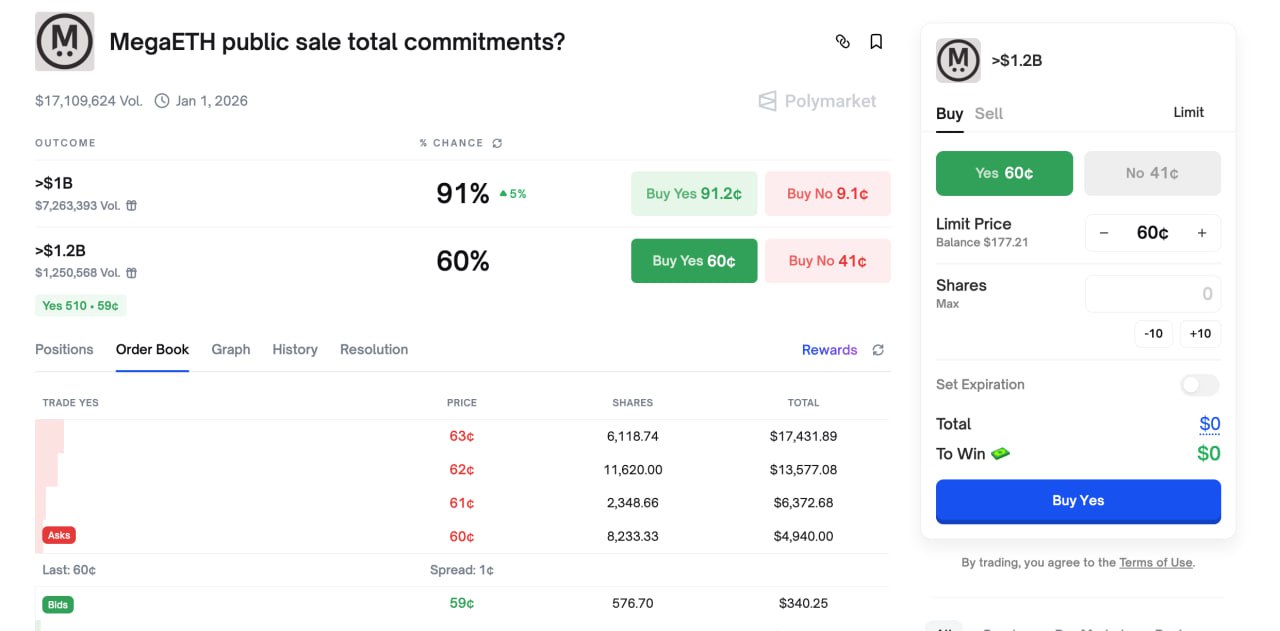Viewport: 1280px width, 631px height.
Task: Click the 62¢ ask depth bar
Action: 47,469
